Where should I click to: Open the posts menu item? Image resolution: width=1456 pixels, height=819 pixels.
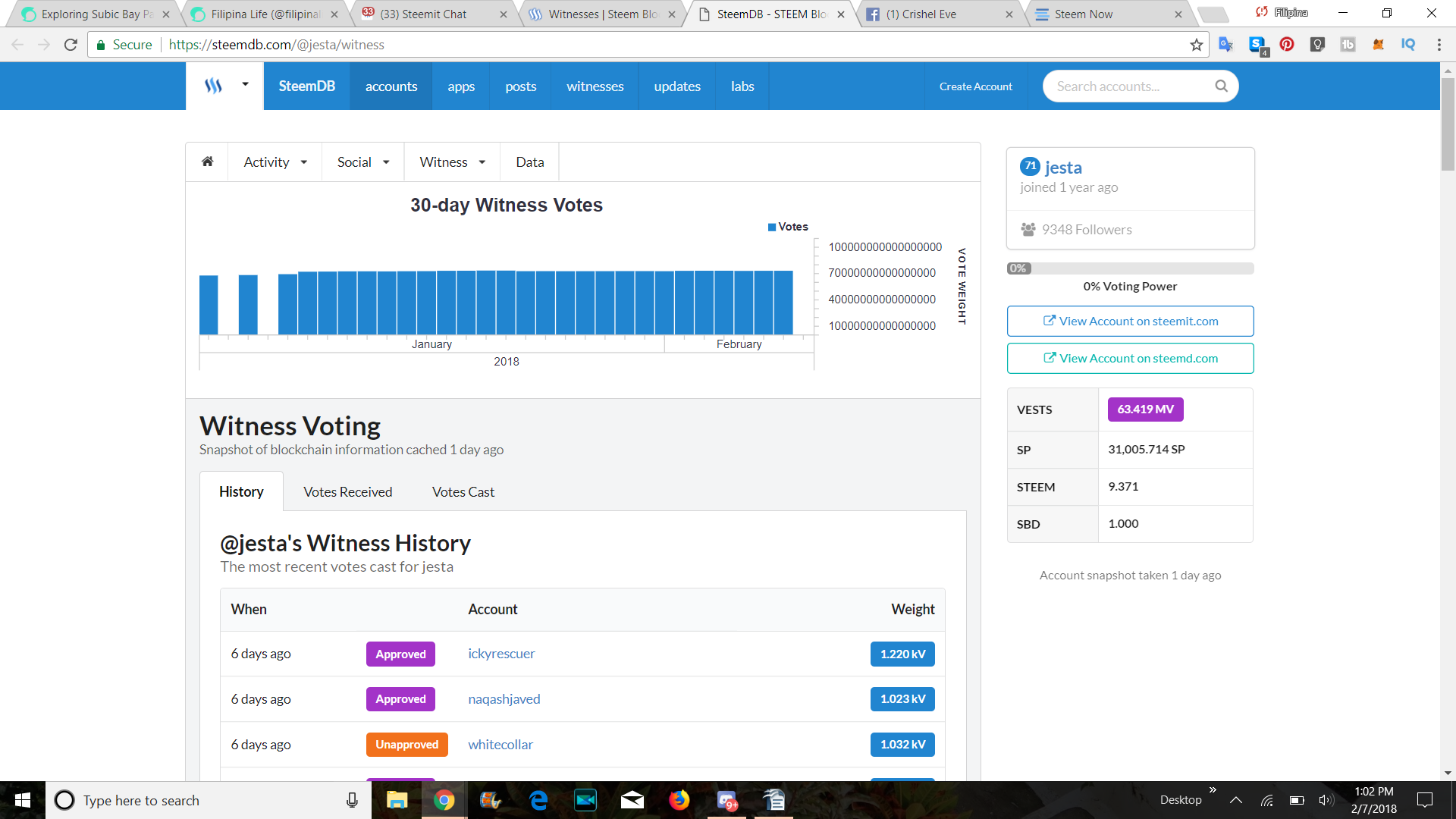521,86
